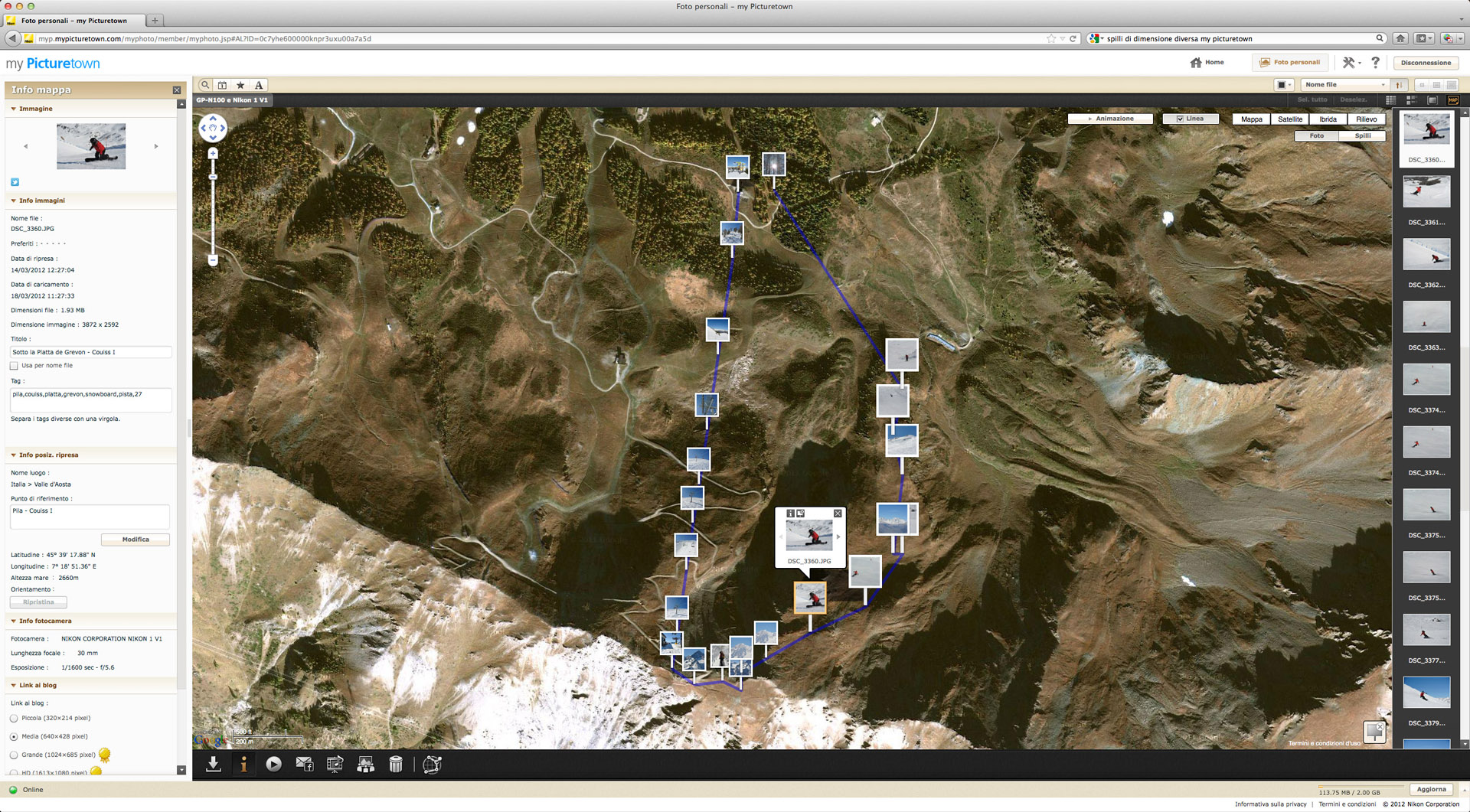1470x812 pixels.
Task: Switch to single image viewer icon
Action: [x=1432, y=100]
